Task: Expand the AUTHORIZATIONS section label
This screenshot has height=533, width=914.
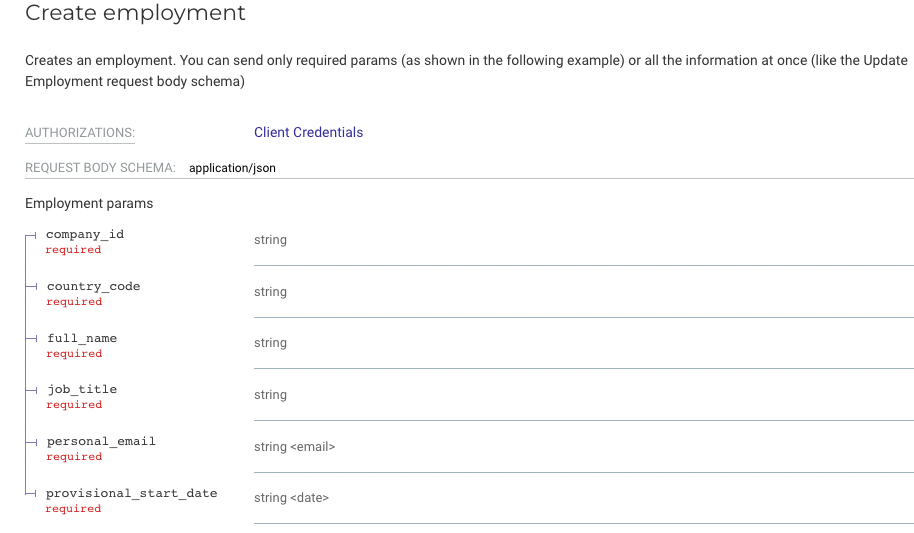Action: point(79,133)
